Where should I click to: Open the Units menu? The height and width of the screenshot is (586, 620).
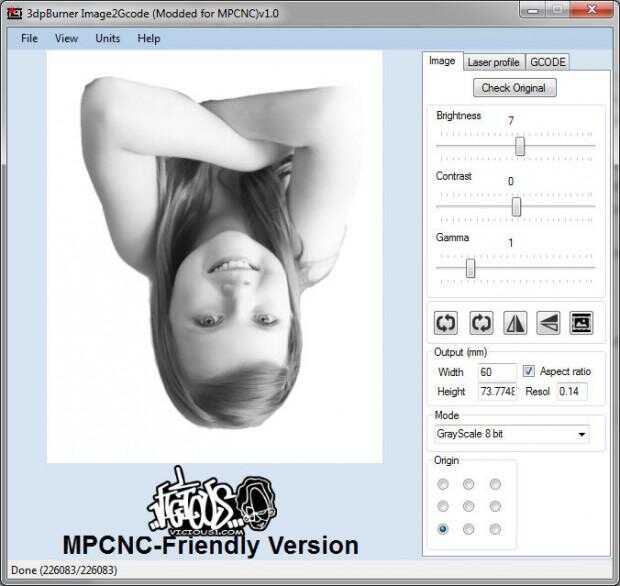point(108,38)
